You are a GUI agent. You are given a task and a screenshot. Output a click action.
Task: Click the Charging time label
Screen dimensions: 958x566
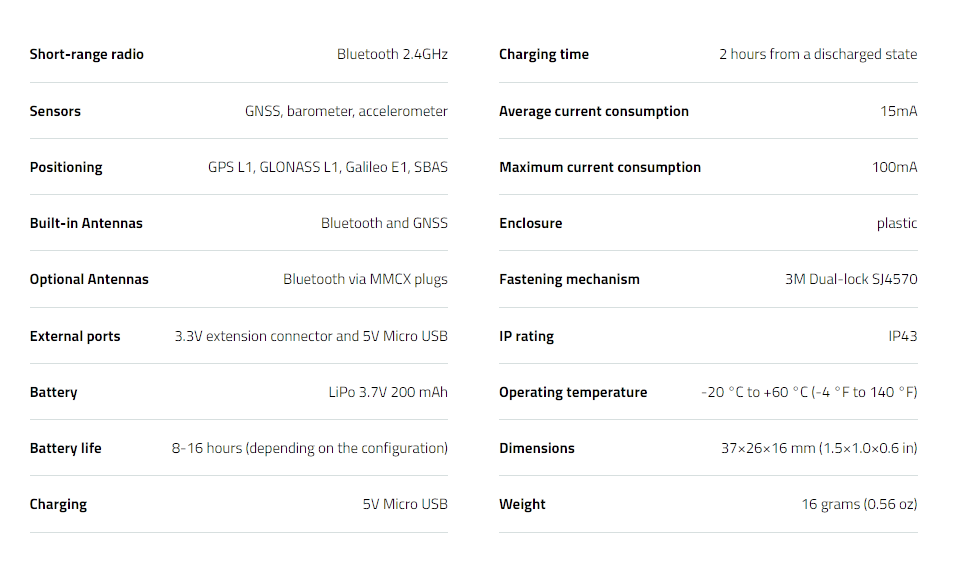(544, 55)
